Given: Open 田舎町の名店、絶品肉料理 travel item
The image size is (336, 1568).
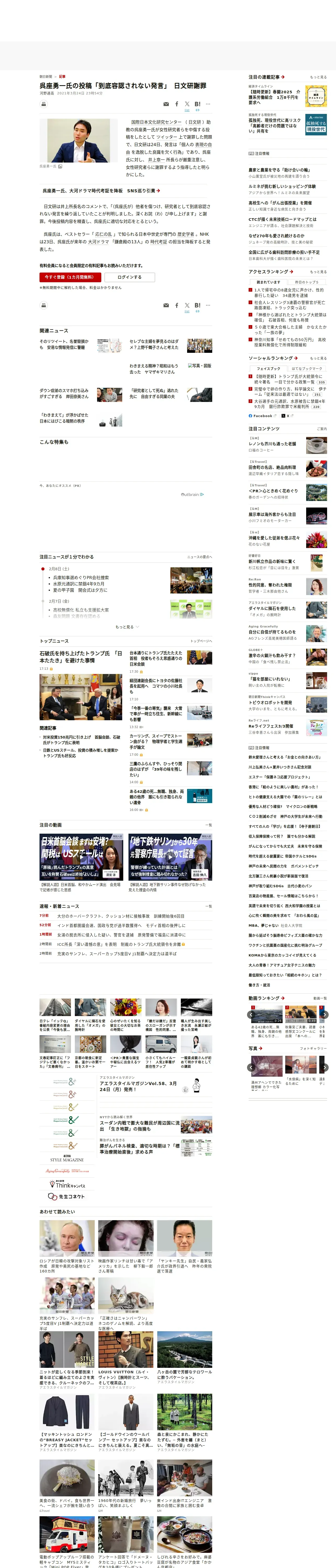Looking at the screenshot, I should [x=272, y=468].
